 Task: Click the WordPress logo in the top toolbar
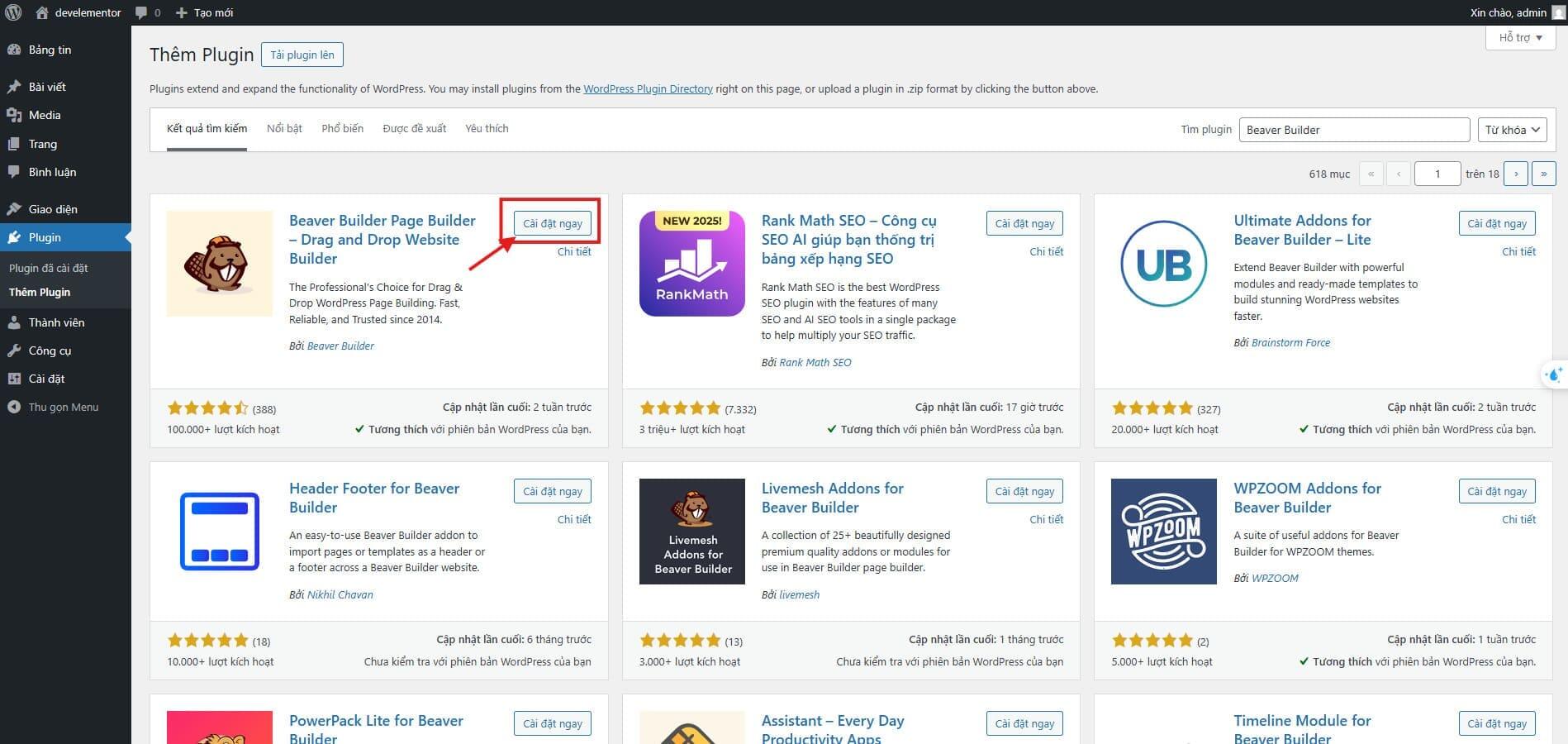(12, 12)
